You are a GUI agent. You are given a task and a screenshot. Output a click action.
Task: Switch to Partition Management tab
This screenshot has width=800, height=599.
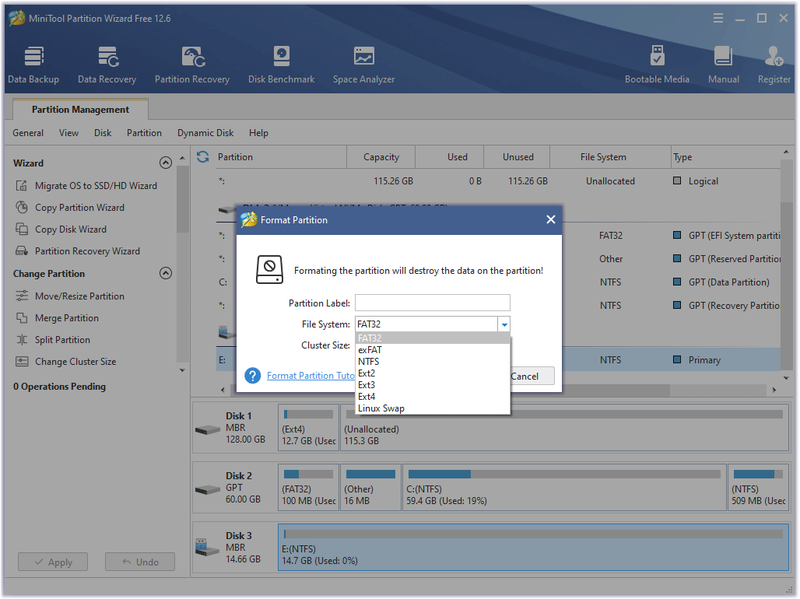(x=81, y=110)
